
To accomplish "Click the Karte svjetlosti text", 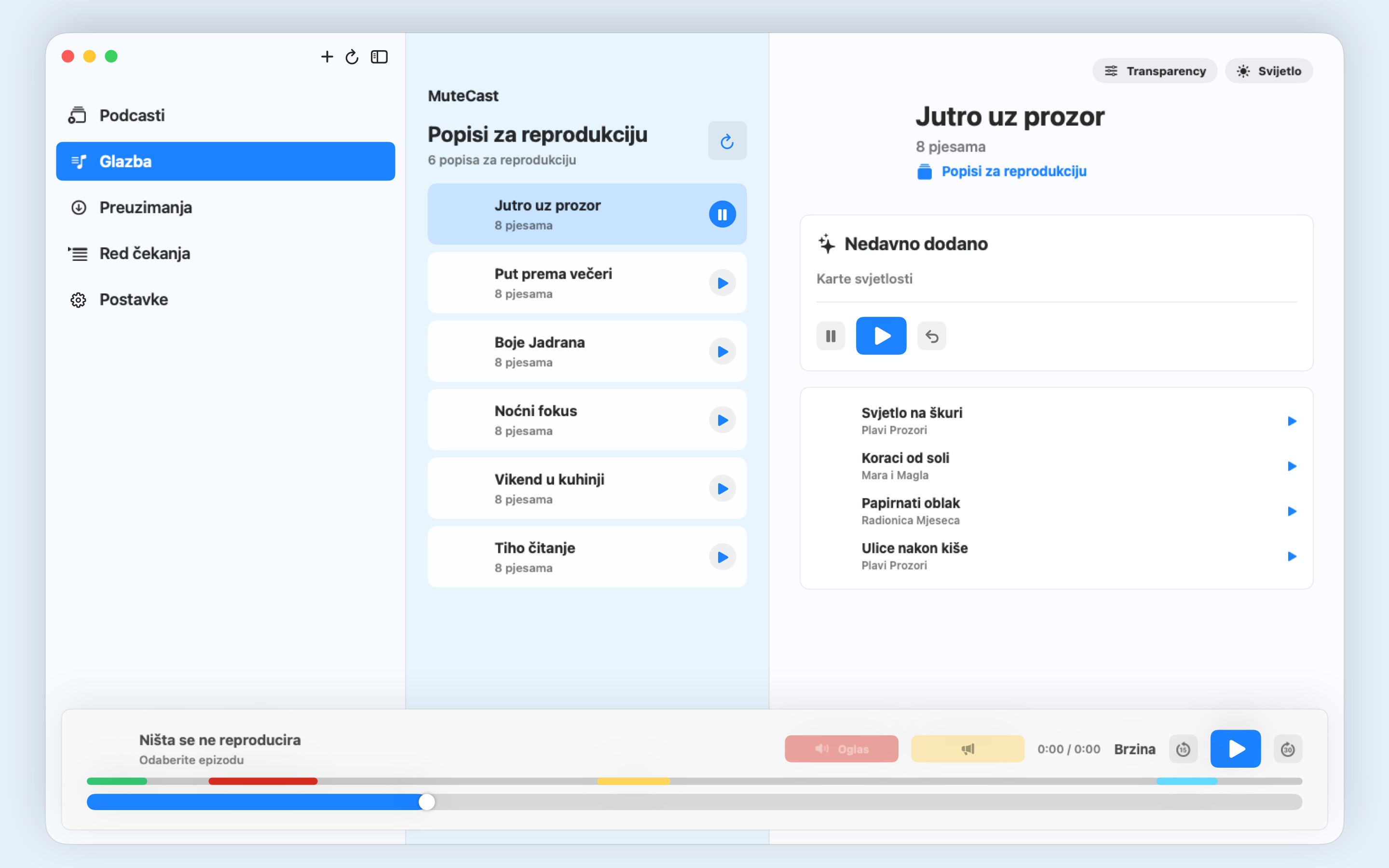I will (864, 279).
